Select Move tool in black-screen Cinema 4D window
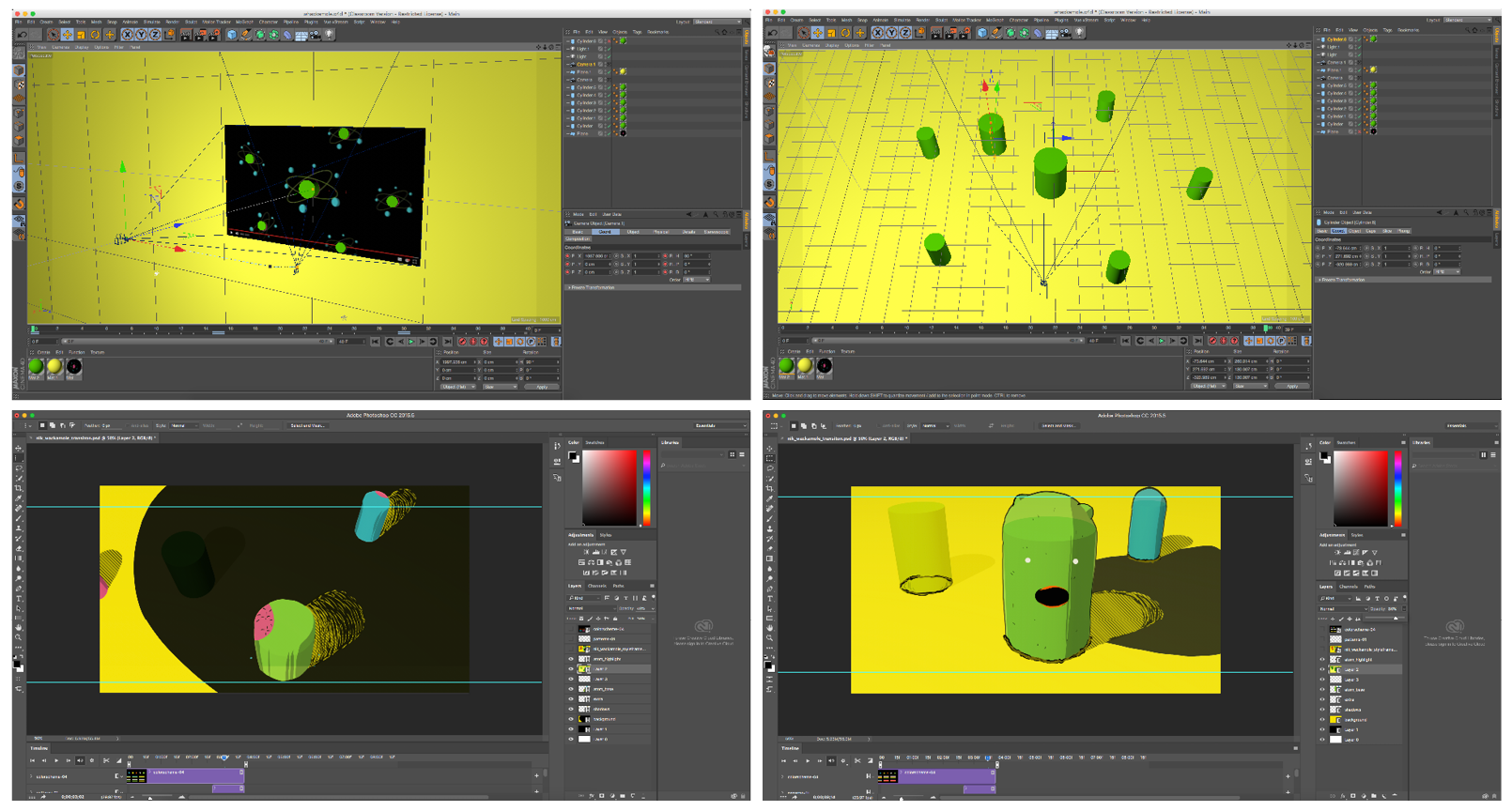The width and height of the screenshot is (1512, 811). (67, 35)
